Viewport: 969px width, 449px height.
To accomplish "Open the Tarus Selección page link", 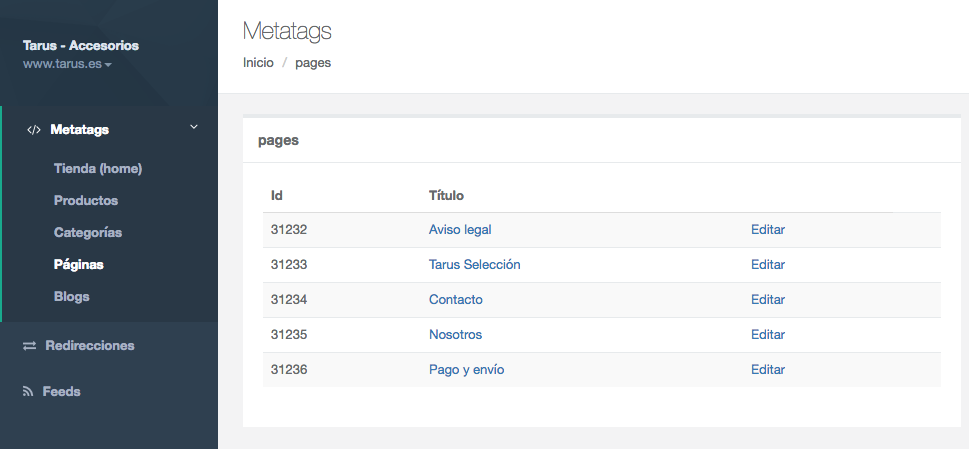I will click(475, 264).
